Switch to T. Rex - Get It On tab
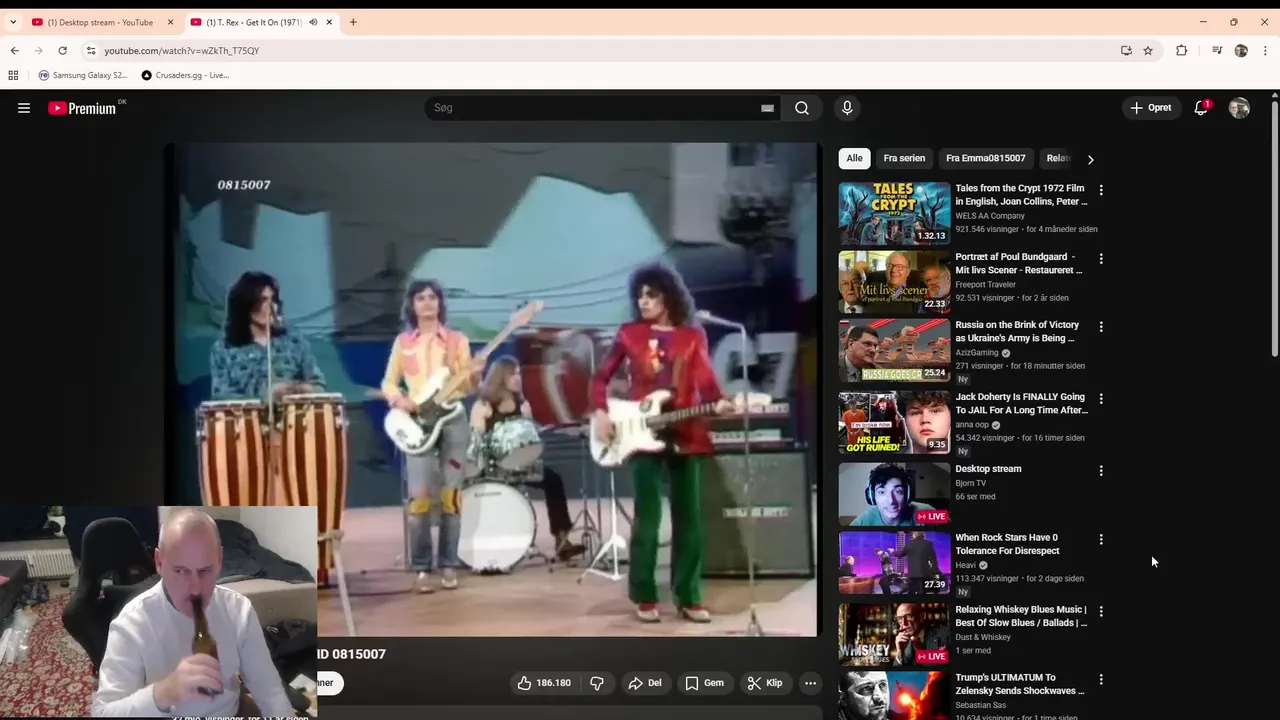This screenshot has width=1280, height=720. (254, 22)
